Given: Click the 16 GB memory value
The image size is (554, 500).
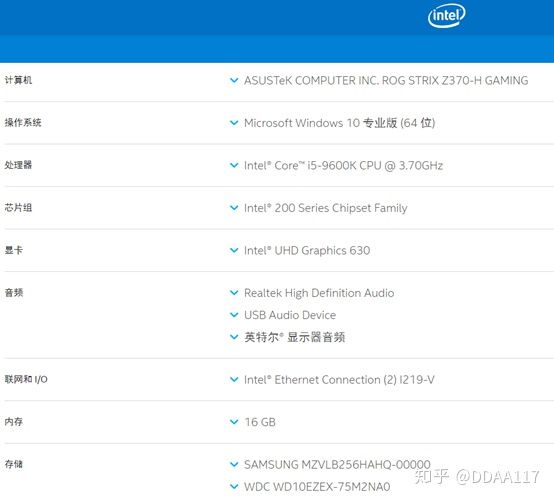Looking at the screenshot, I should pos(260,422).
